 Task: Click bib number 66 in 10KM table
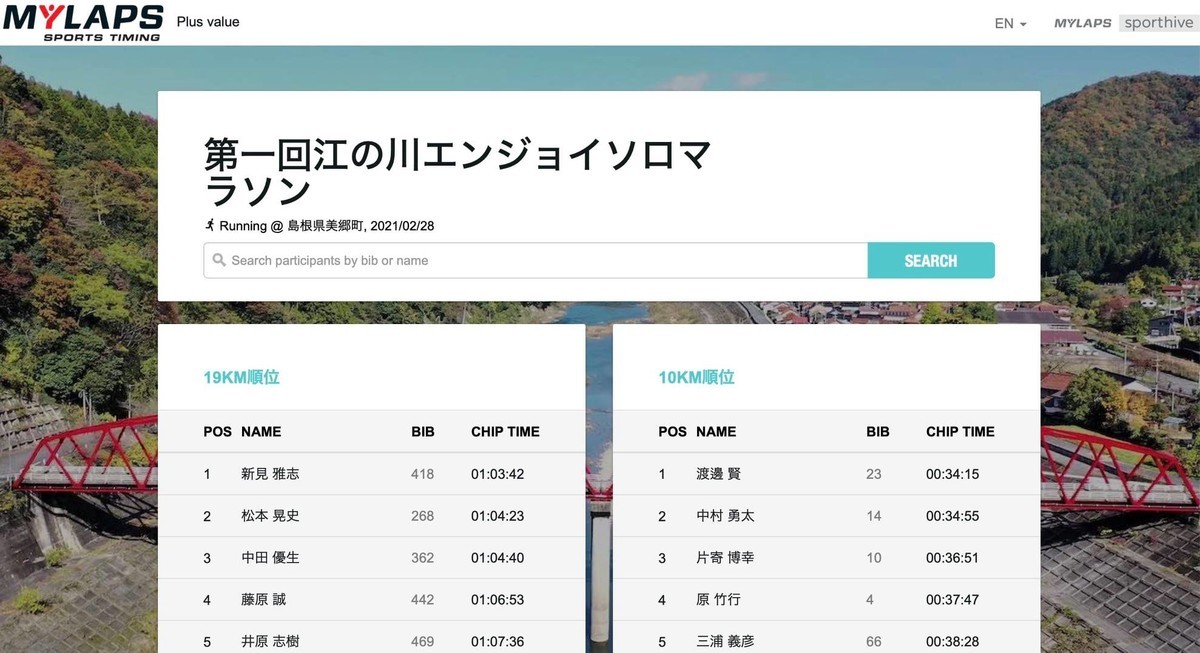(874, 642)
